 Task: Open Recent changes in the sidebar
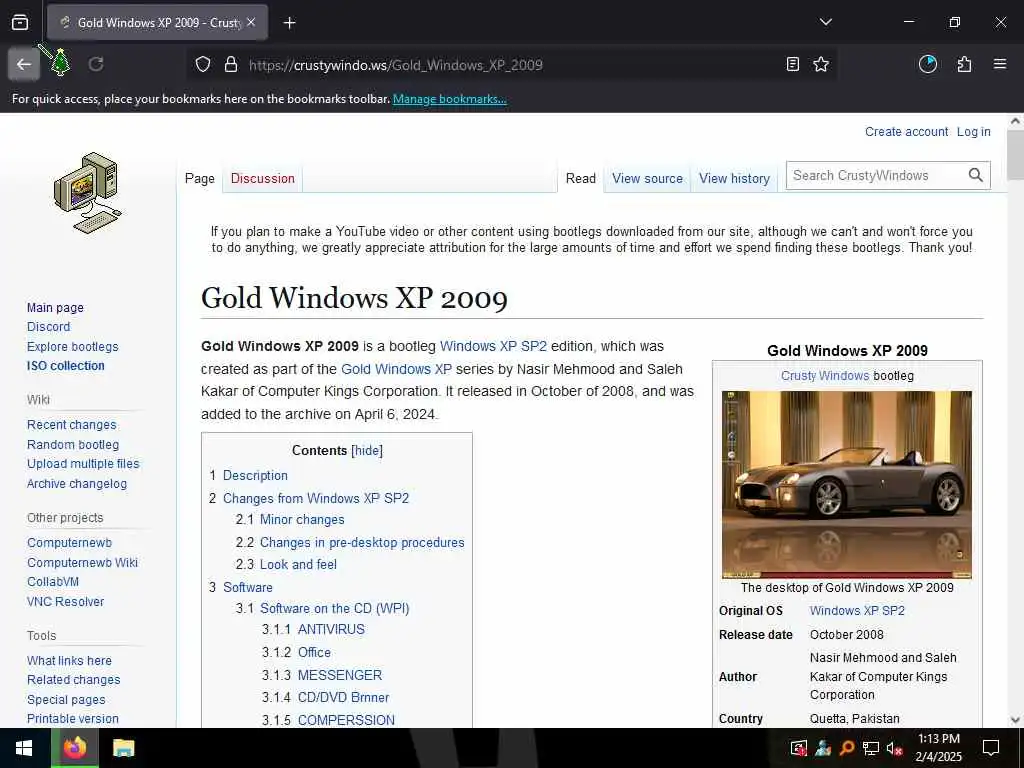click(72, 424)
